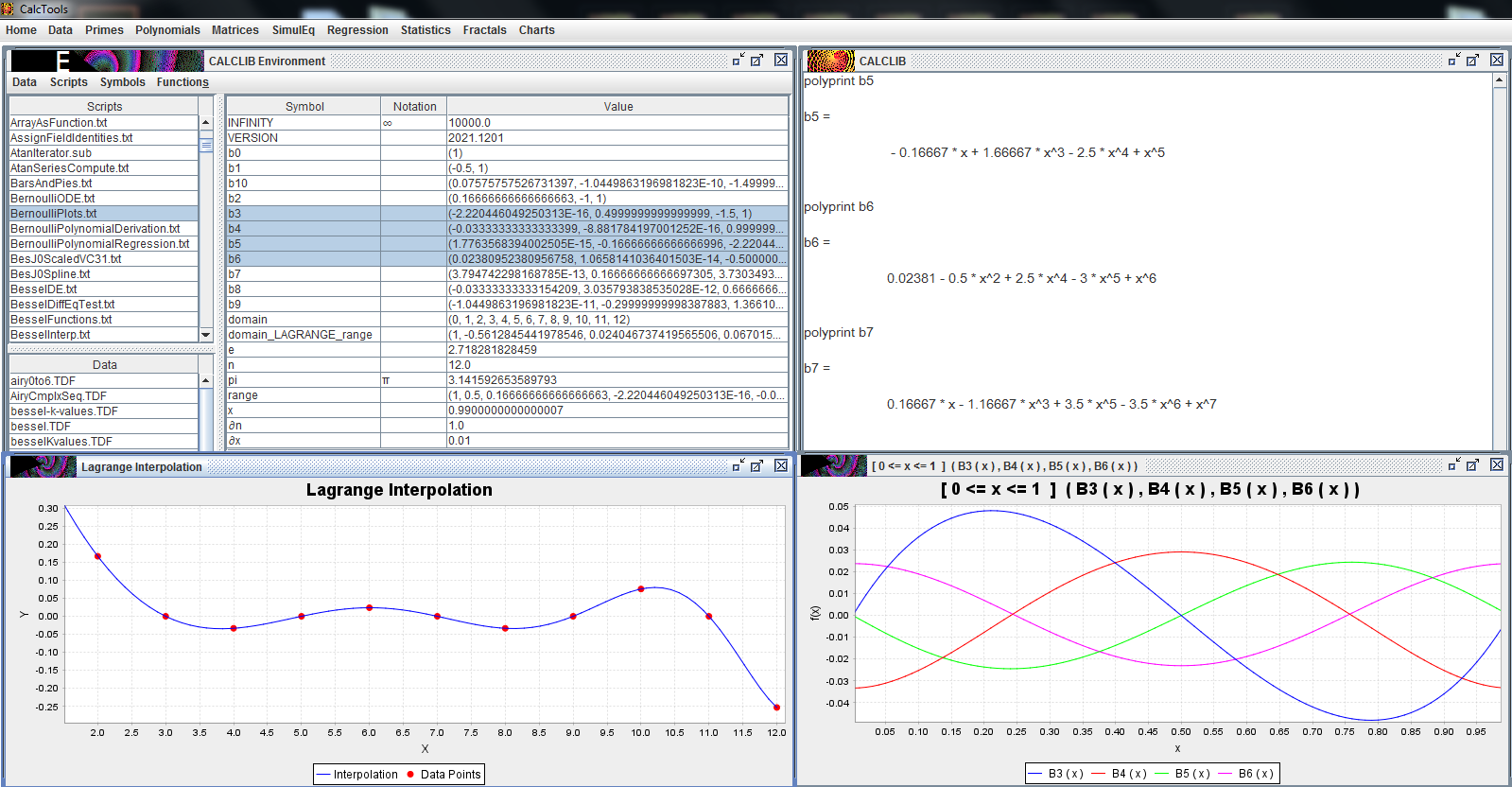Click the B6 ( x ) legend entry
Screen dimensions: 1512x787
[x=1246, y=774]
